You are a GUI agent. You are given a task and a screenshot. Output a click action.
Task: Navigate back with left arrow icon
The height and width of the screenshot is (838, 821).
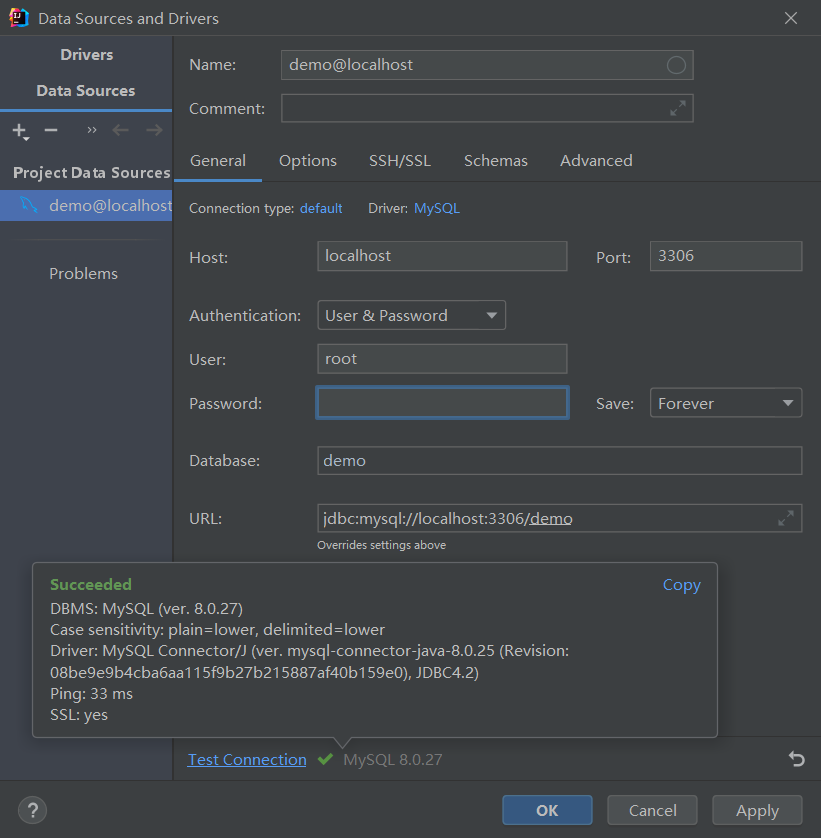pos(121,130)
